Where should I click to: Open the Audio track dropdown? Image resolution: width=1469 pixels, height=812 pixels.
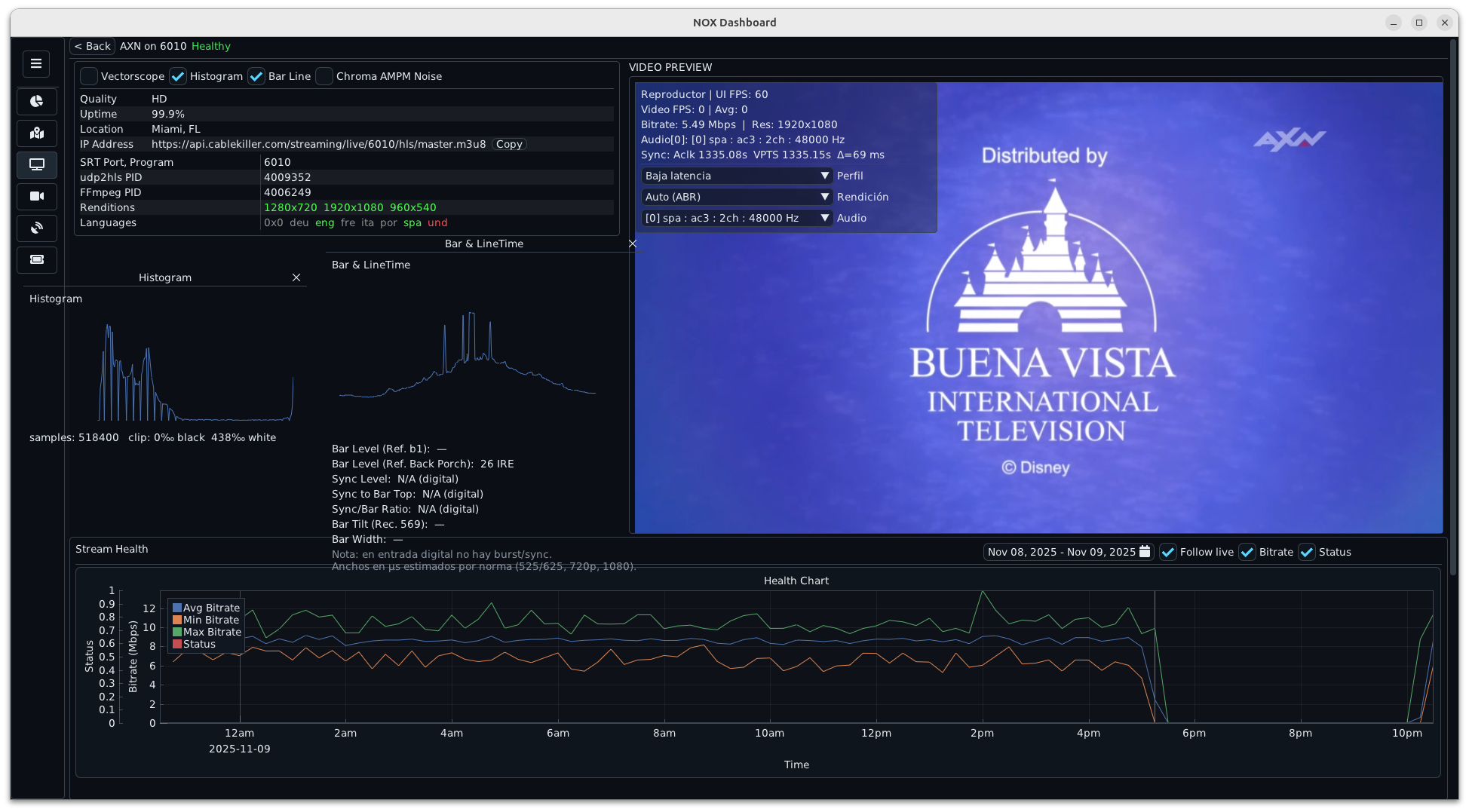tap(737, 218)
